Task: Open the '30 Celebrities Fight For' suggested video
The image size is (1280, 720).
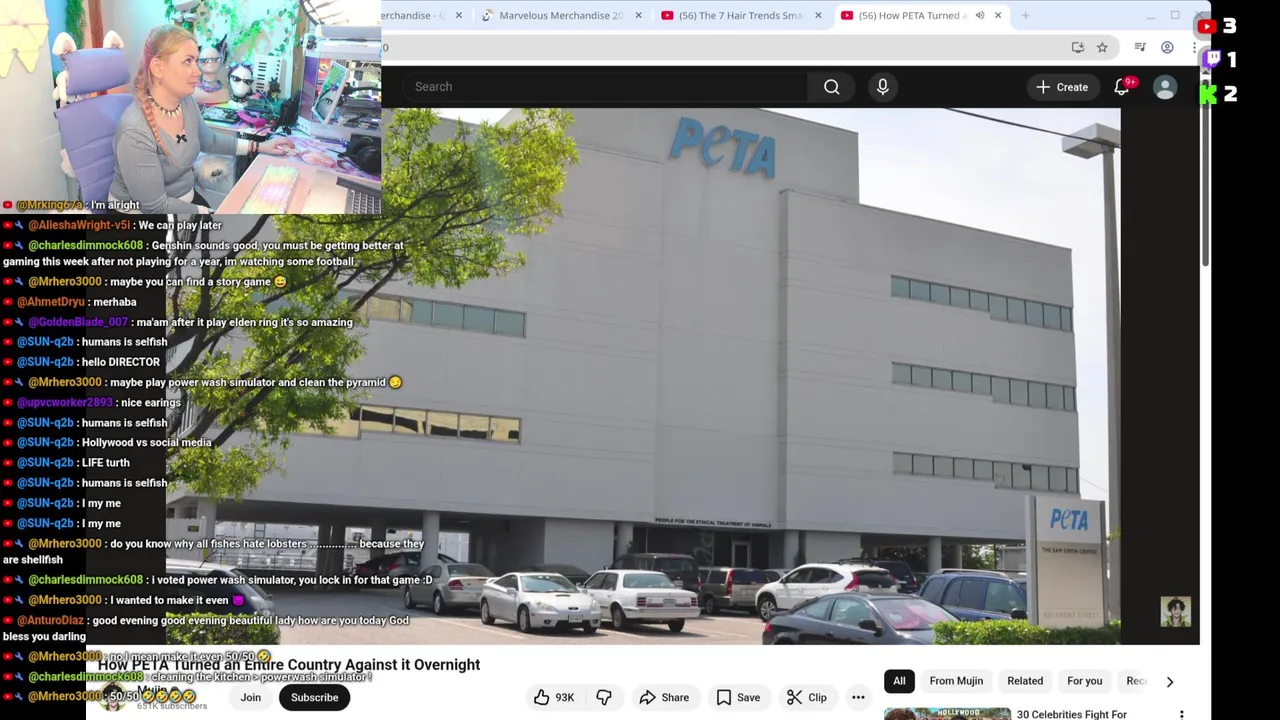Action: tap(1072, 714)
